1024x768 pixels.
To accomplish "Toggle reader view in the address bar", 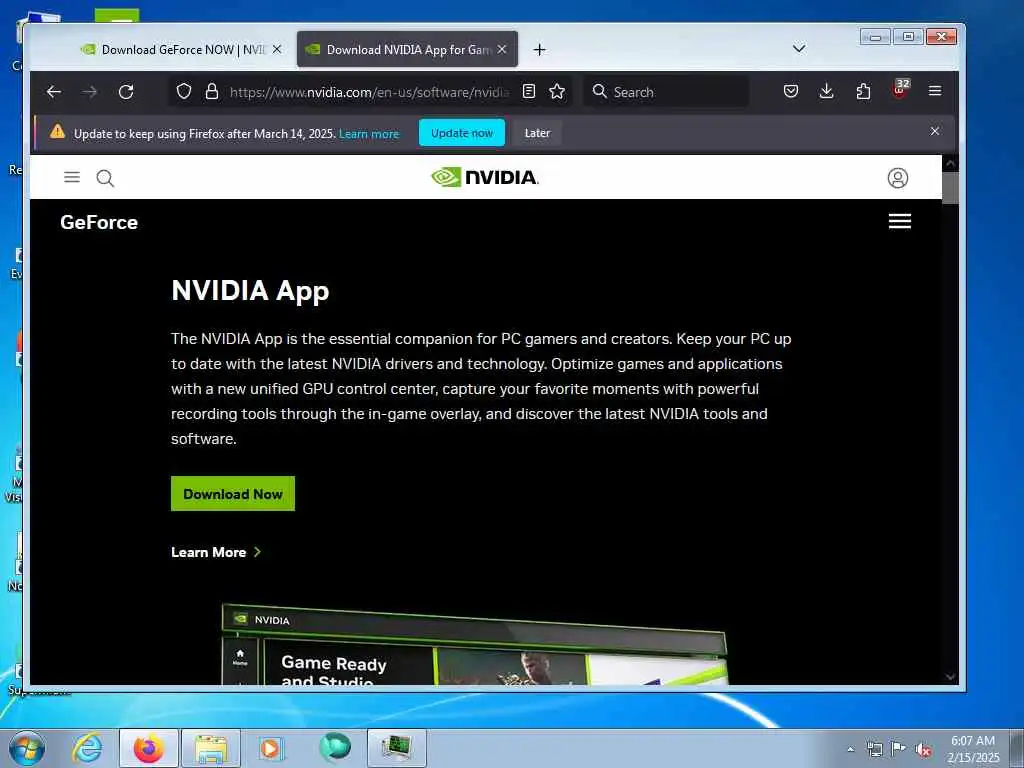I will [529, 91].
